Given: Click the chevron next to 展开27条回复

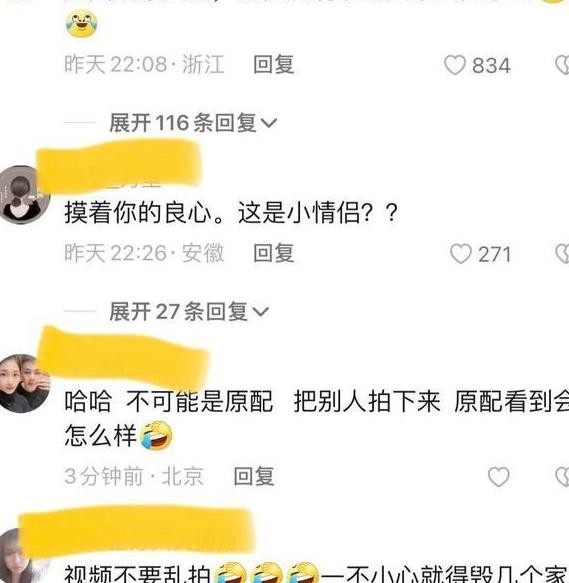Looking at the screenshot, I should point(260,312).
